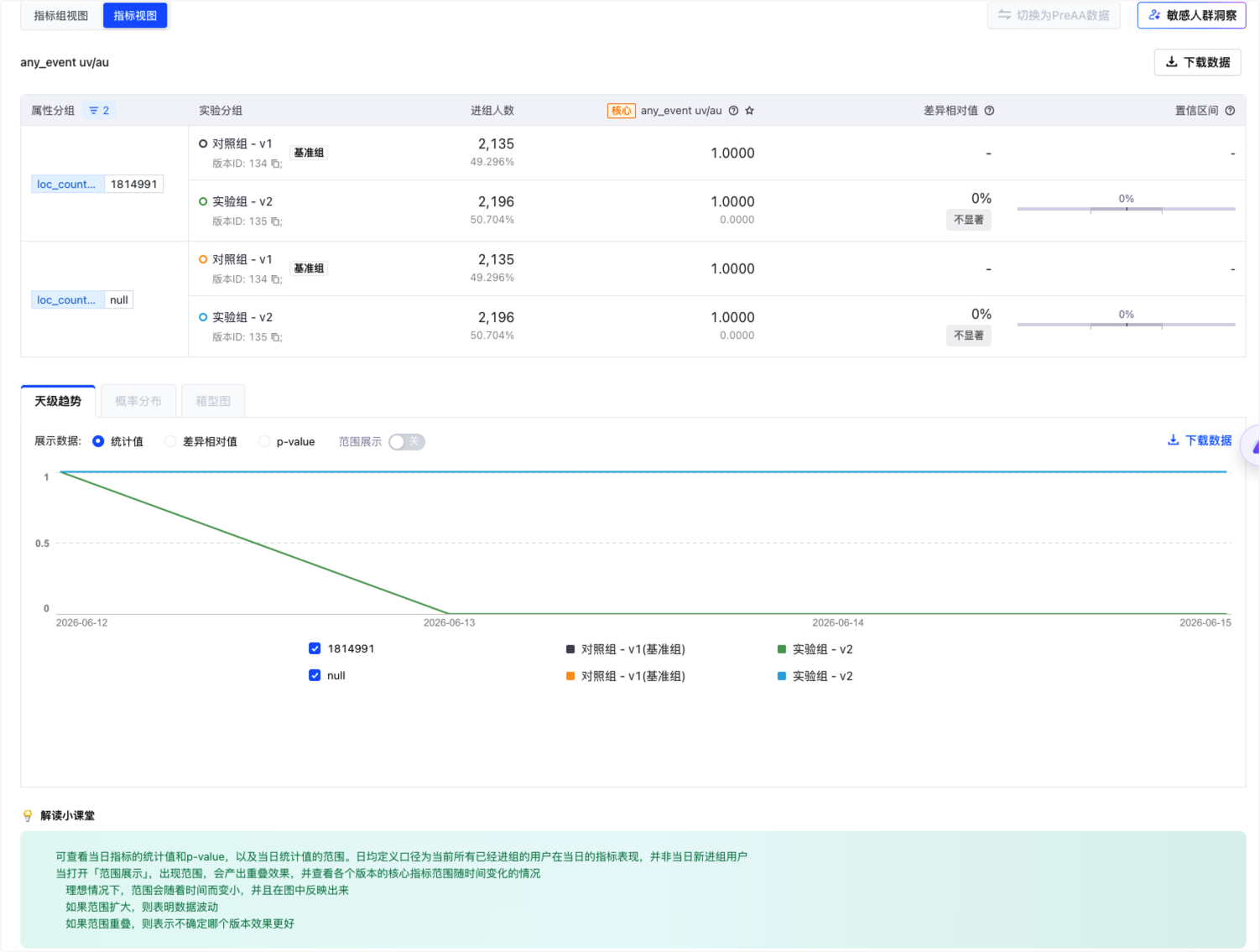The height and width of the screenshot is (952, 1260).
Task: Click the 进组人数 column header
Action: [x=492, y=111]
